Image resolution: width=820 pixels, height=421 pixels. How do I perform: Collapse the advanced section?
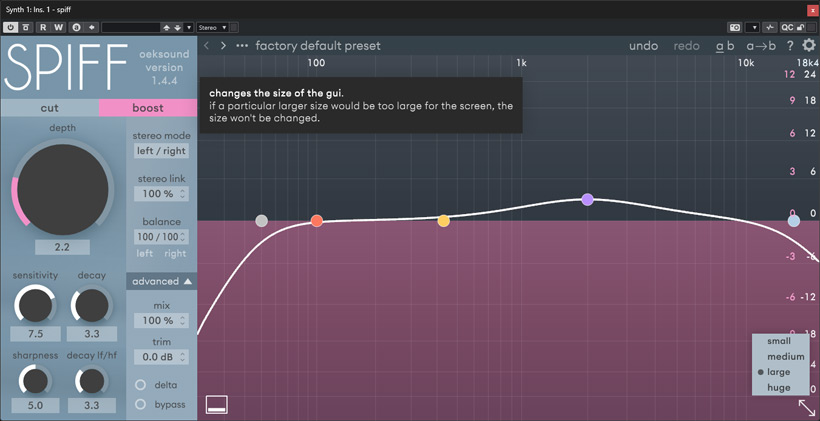click(162, 281)
